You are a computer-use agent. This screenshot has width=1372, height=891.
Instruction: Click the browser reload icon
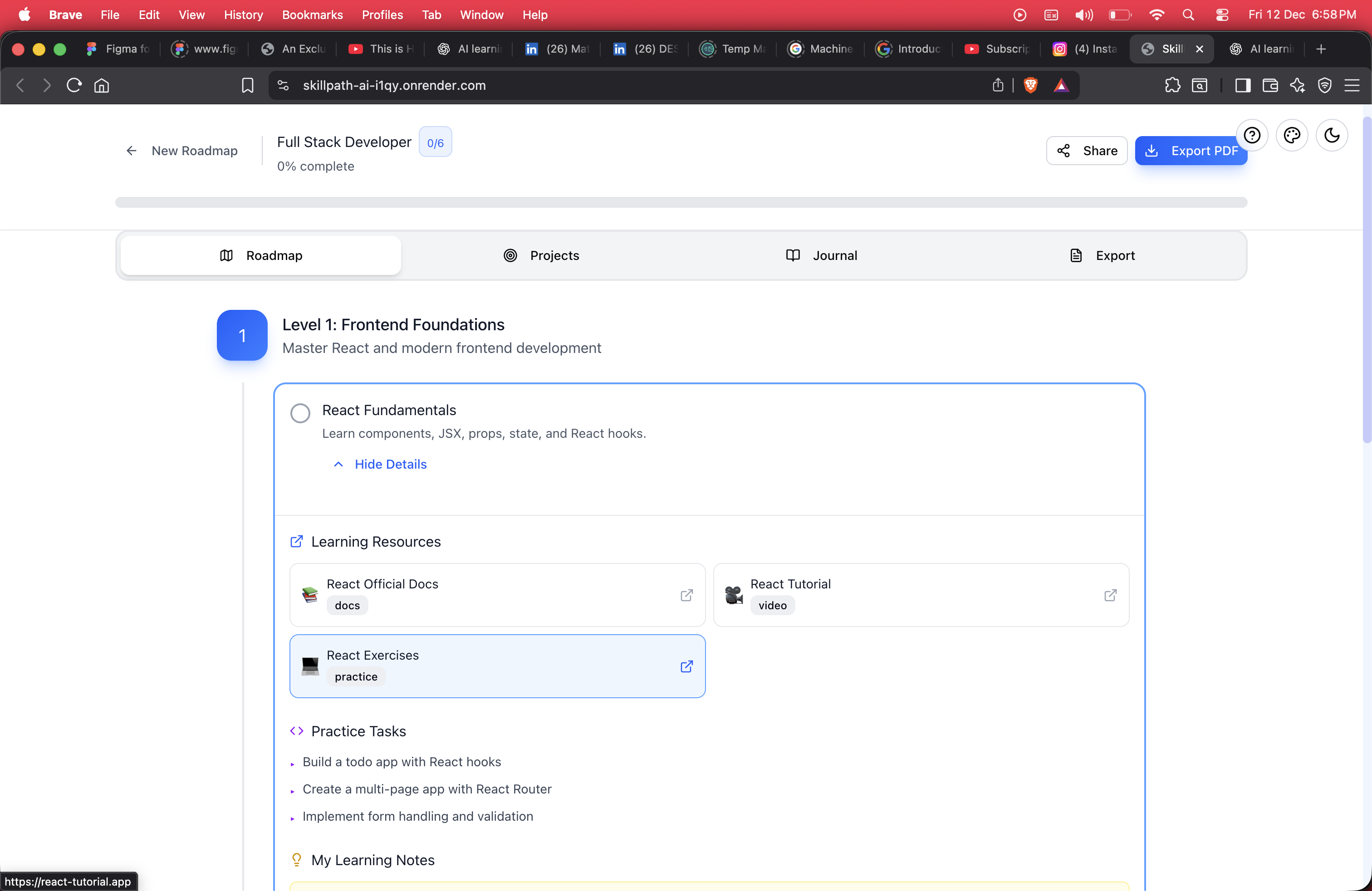pos(74,85)
